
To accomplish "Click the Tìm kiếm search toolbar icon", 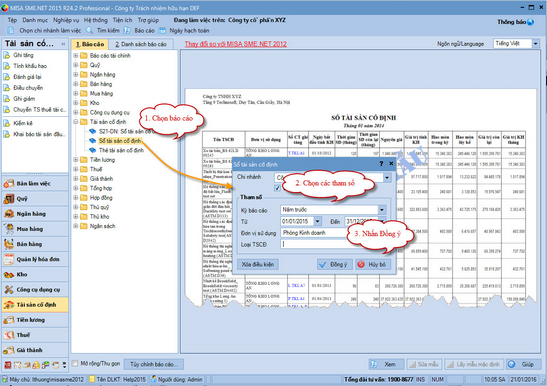I will coord(90,31).
